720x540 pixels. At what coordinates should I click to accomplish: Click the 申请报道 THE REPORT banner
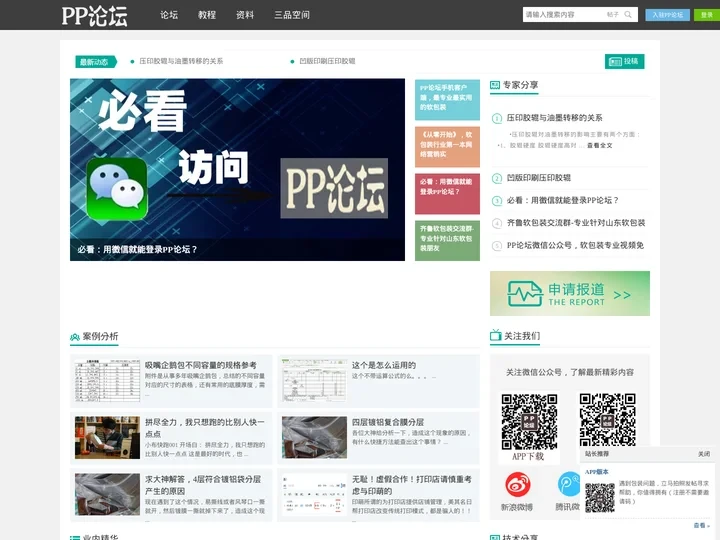click(570, 293)
